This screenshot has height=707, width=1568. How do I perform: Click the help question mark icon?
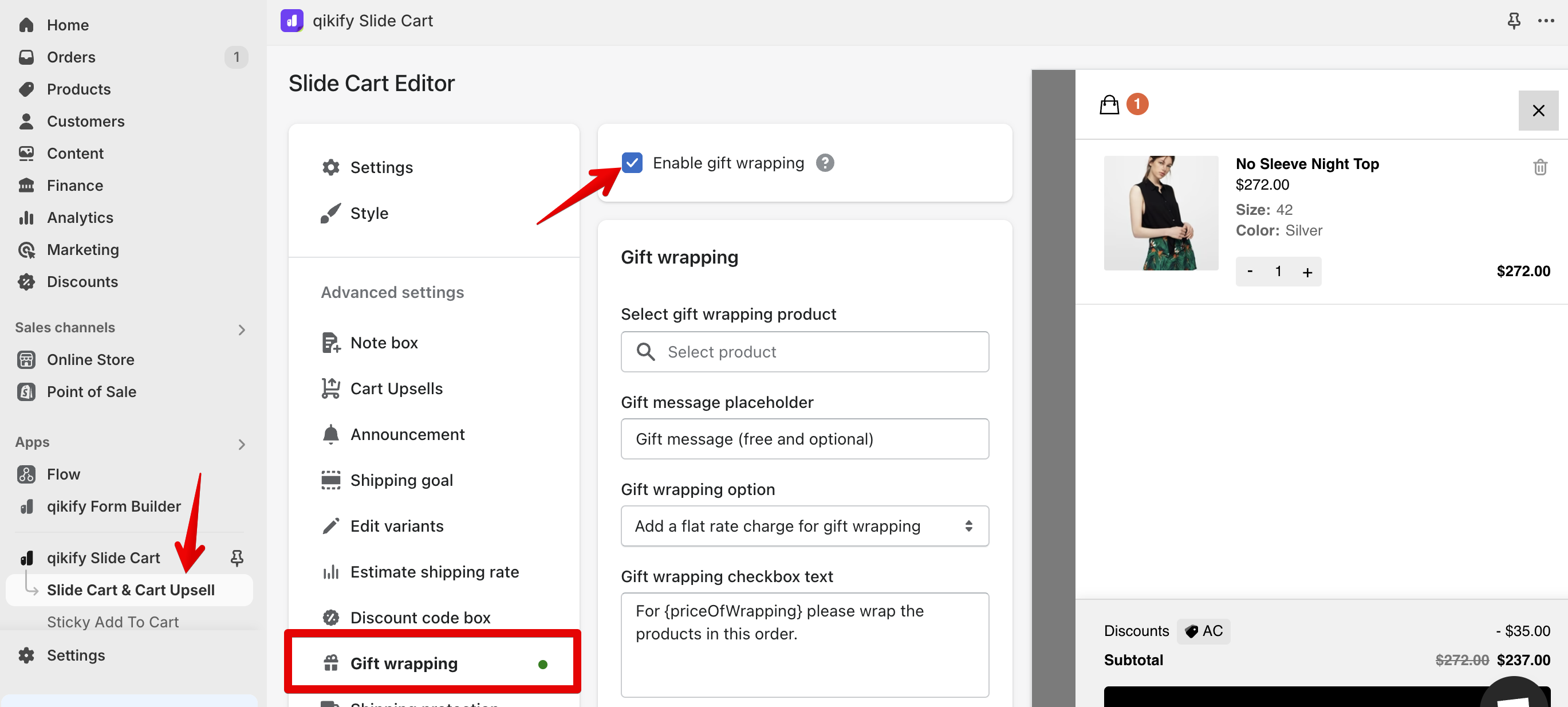pos(825,163)
